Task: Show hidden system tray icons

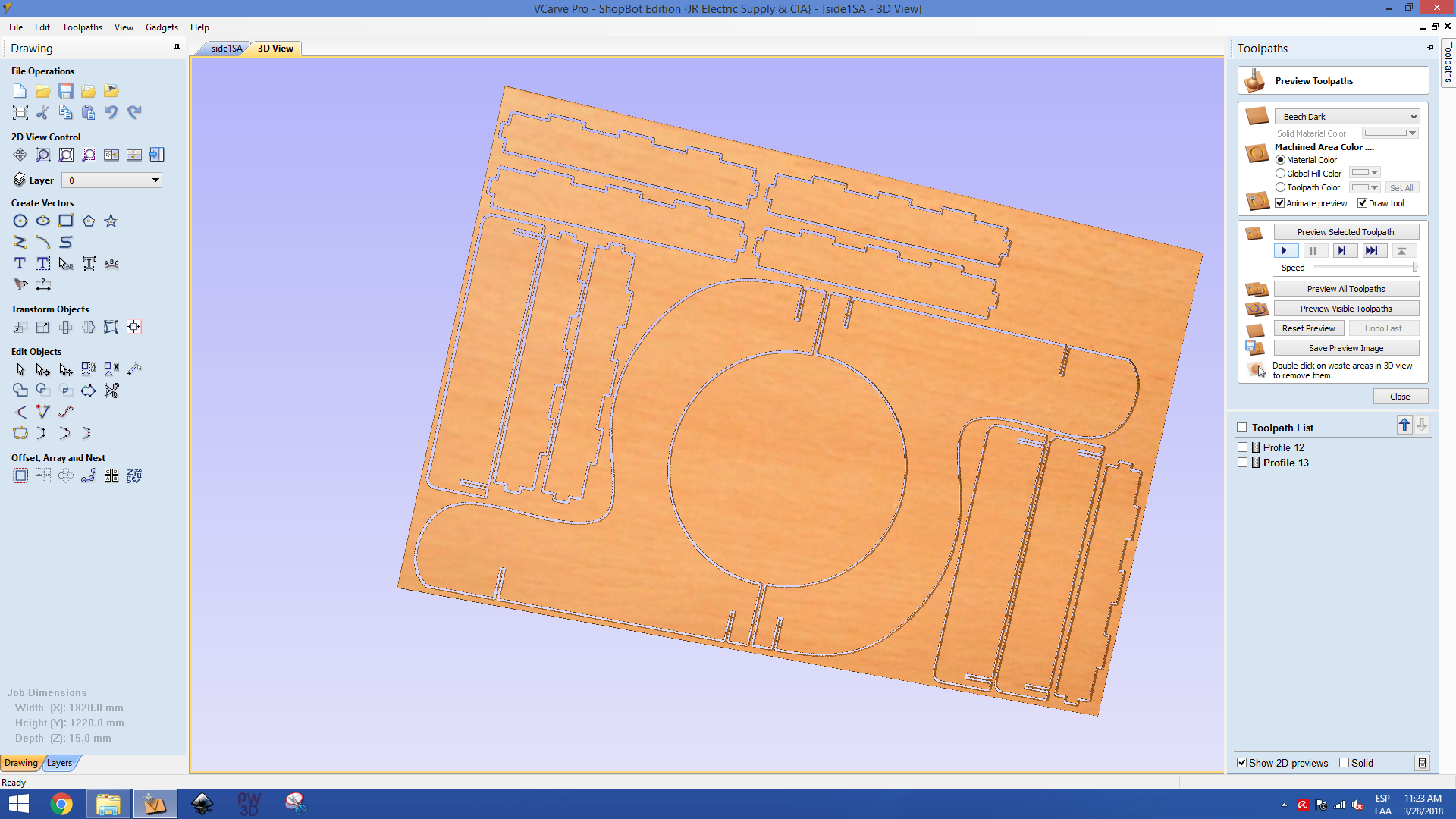Action: point(1284,805)
